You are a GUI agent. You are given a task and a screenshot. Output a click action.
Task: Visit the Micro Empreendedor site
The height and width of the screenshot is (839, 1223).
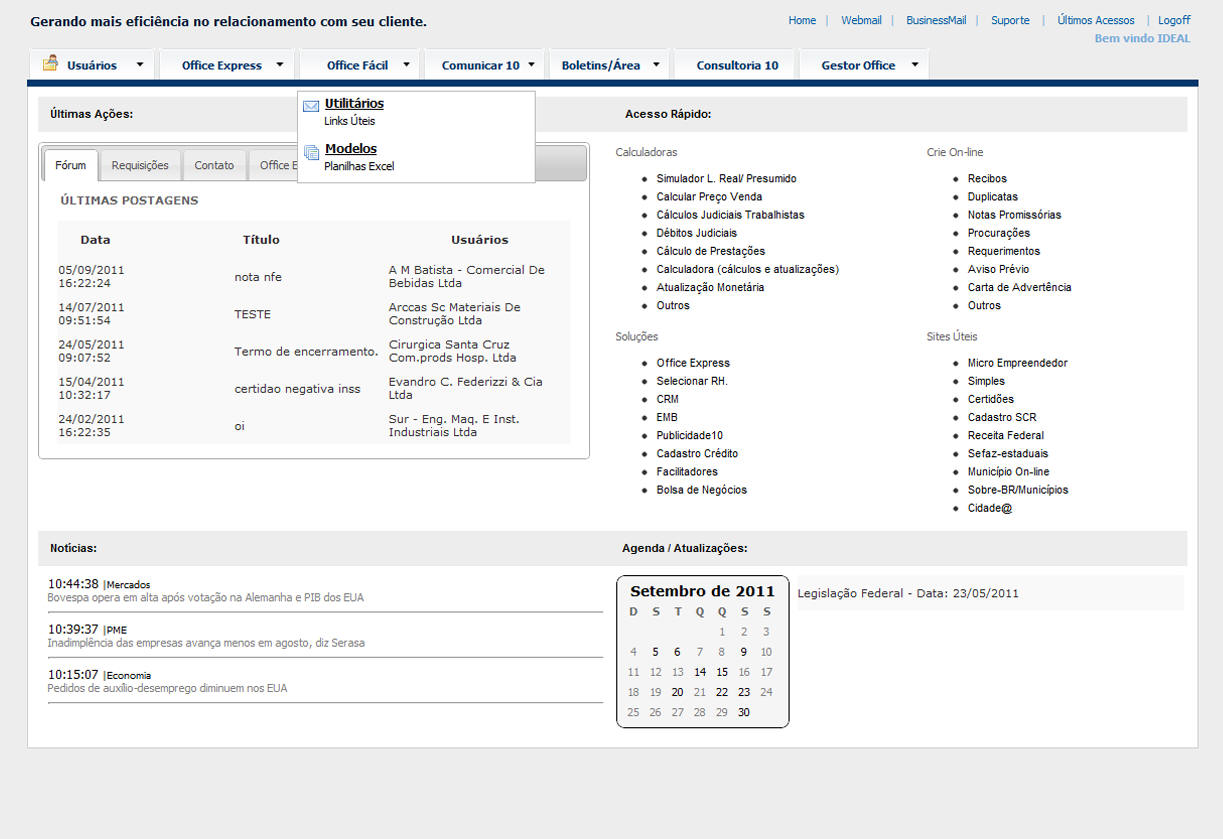coord(1017,363)
